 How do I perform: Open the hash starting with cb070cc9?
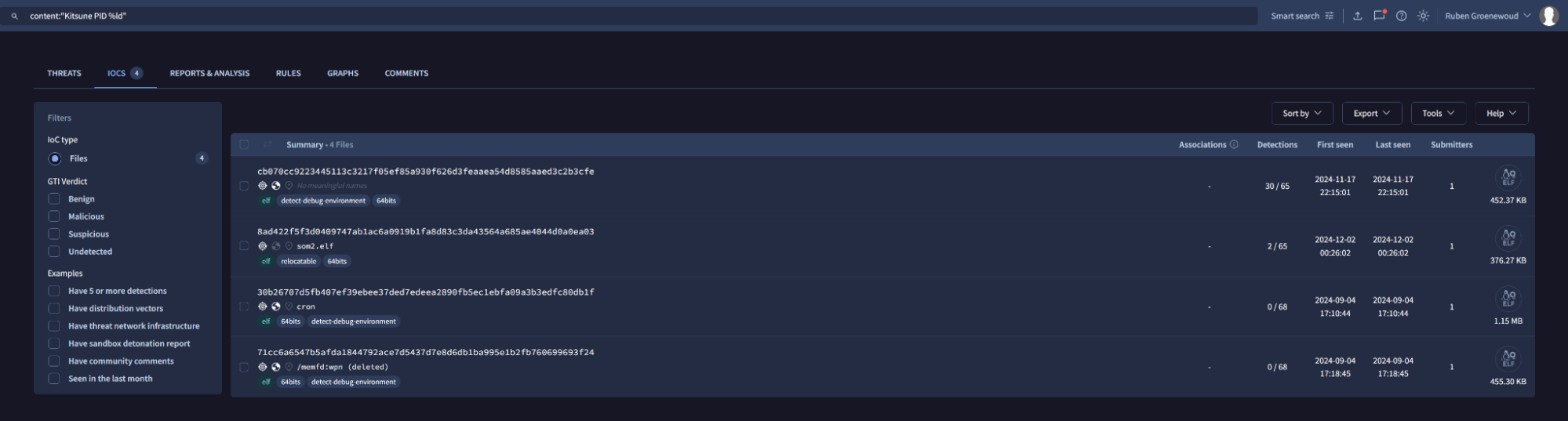(425, 172)
